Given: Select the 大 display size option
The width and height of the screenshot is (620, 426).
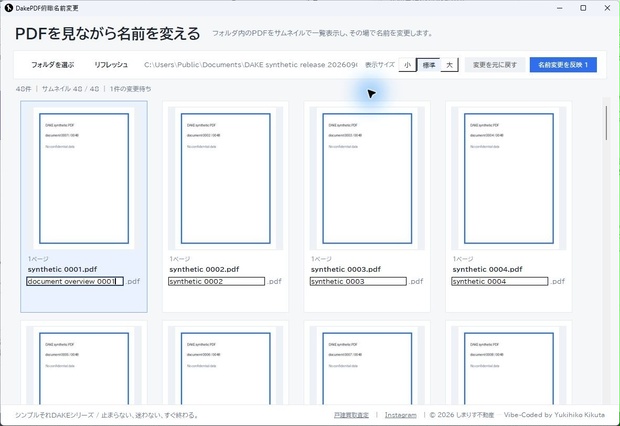Looking at the screenshot, I should coord(450,65).
